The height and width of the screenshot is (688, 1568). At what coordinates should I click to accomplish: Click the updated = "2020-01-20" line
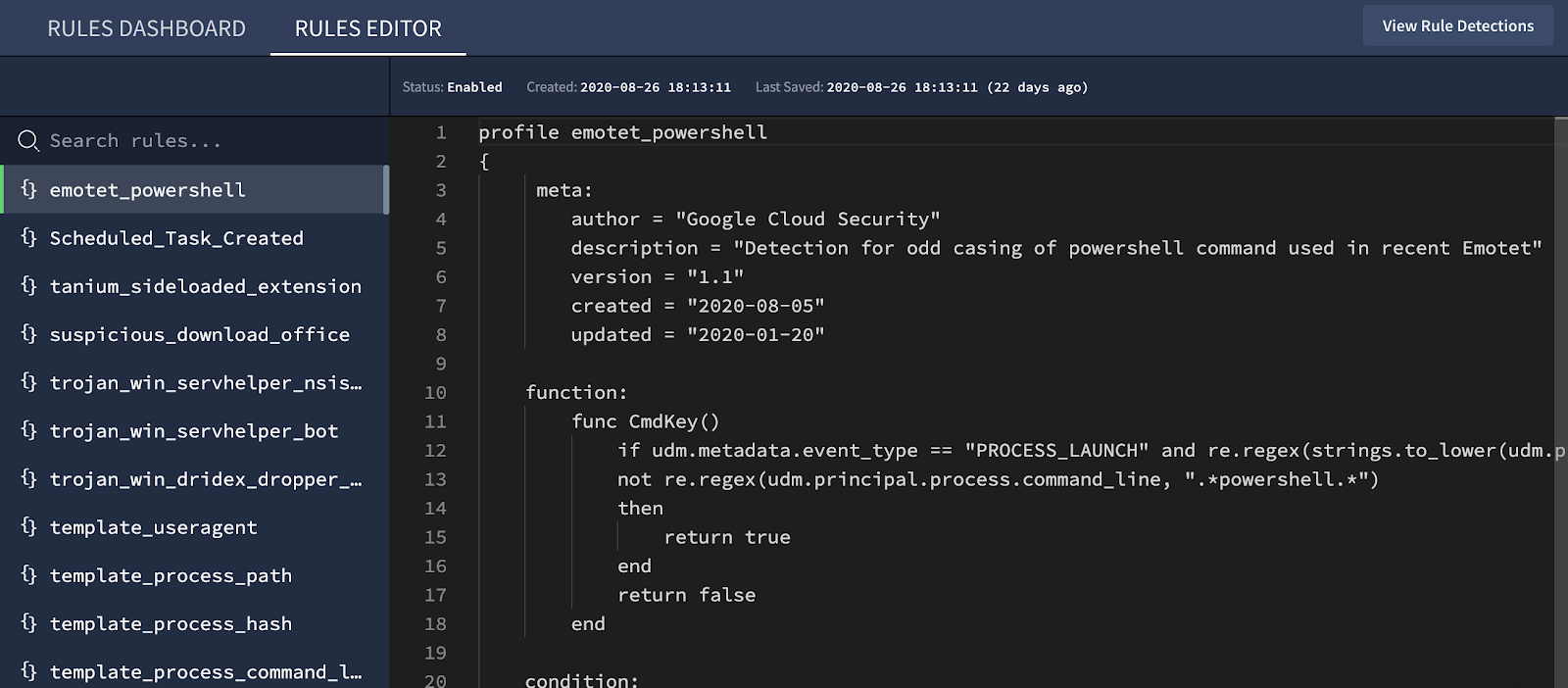pyautogui.click(x=698, y=334)
